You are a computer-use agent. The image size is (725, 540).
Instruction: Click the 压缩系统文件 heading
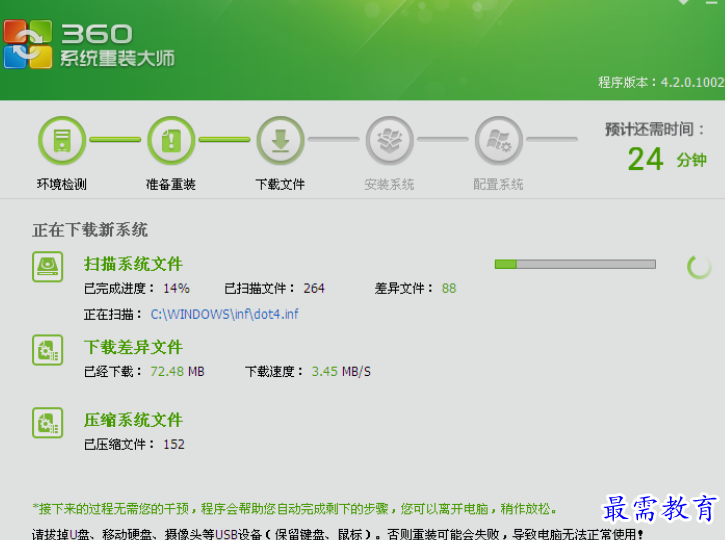pyautogui.click(x=133, y=420)
